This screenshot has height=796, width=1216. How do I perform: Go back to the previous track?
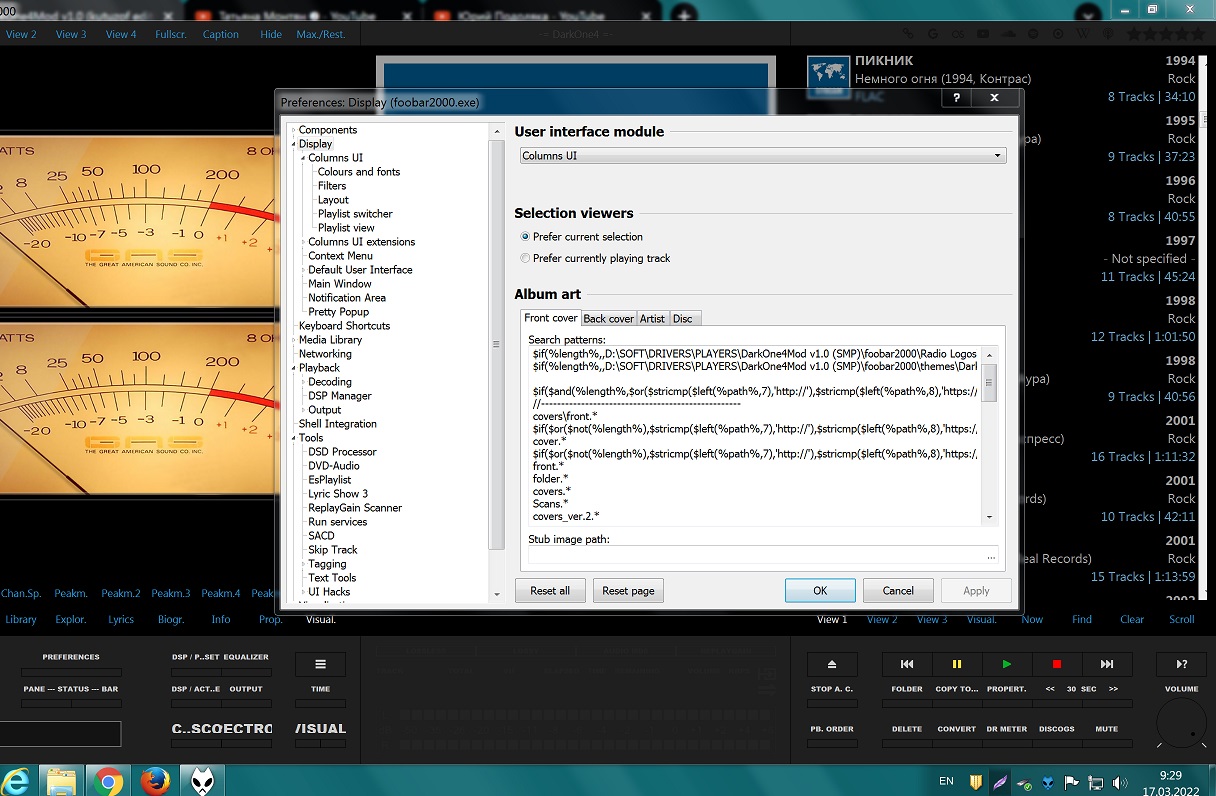pyautogui.click(x=907, y=664)
